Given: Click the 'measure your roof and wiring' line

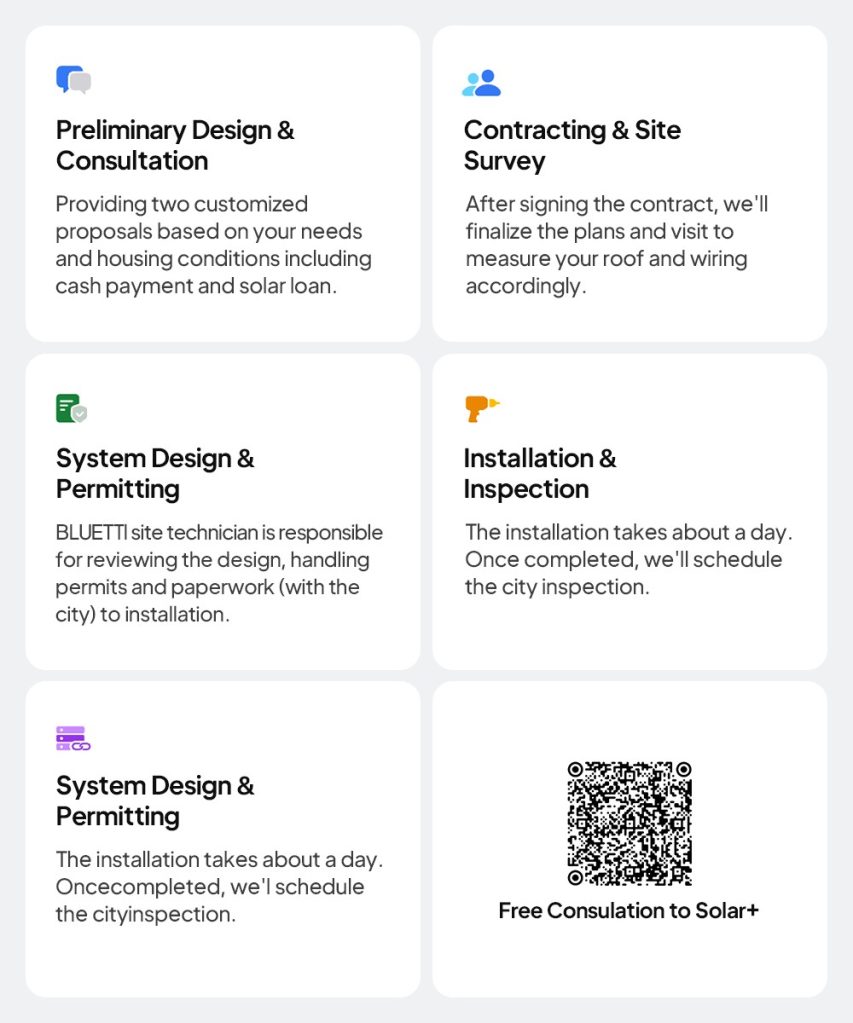Looking at the screenshot, I should click(606, 259).
